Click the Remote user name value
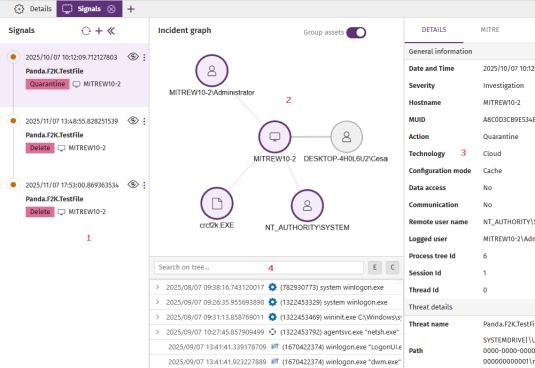The width and height of the screenshot is (535, 368). [x=509, y=222]
